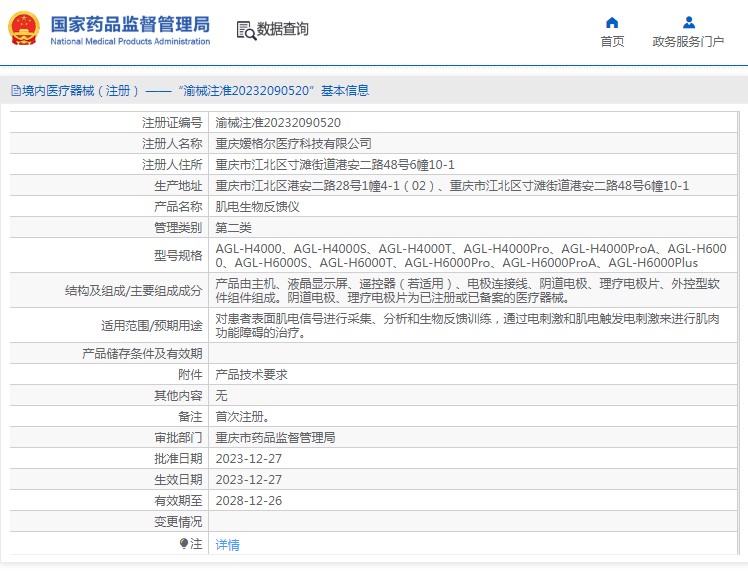Click 国家药品监督管理局 title text
The image size is (748, 574).
tap(130, 24)
